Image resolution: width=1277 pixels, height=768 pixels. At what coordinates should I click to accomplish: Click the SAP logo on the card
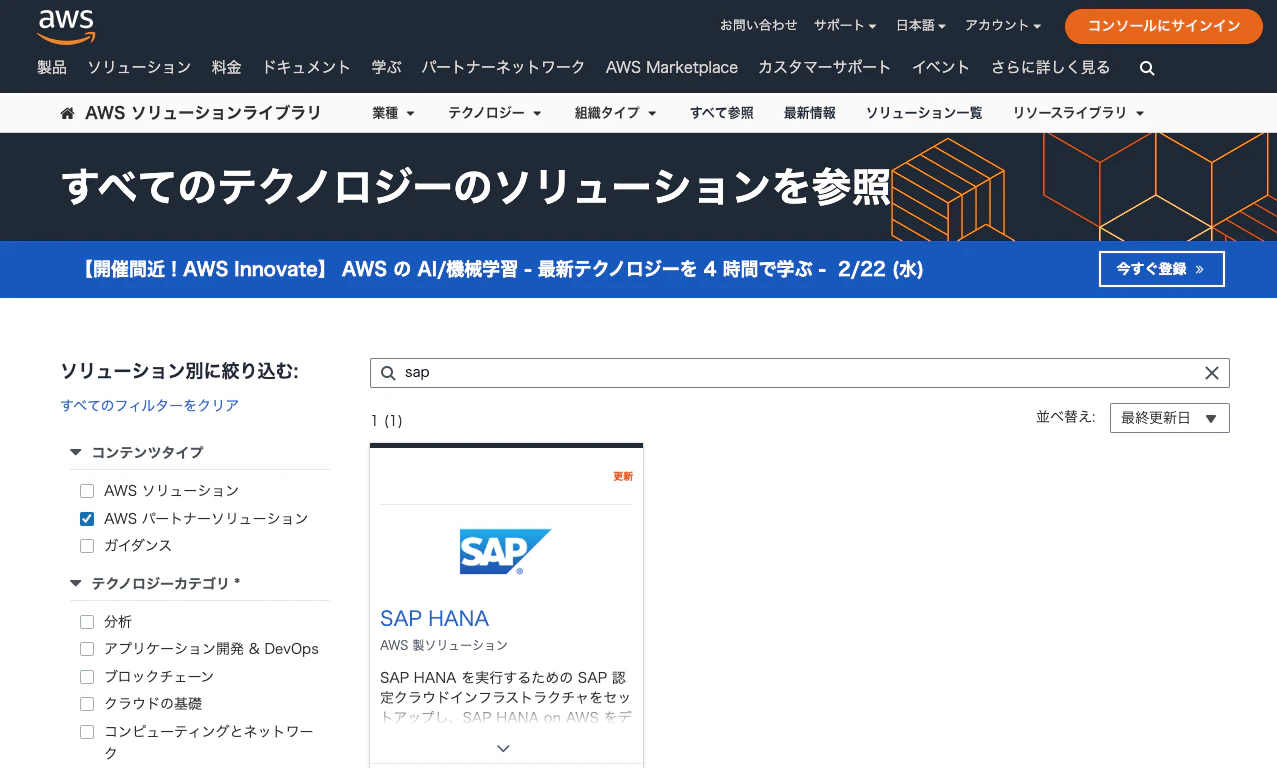pos(505,551)
